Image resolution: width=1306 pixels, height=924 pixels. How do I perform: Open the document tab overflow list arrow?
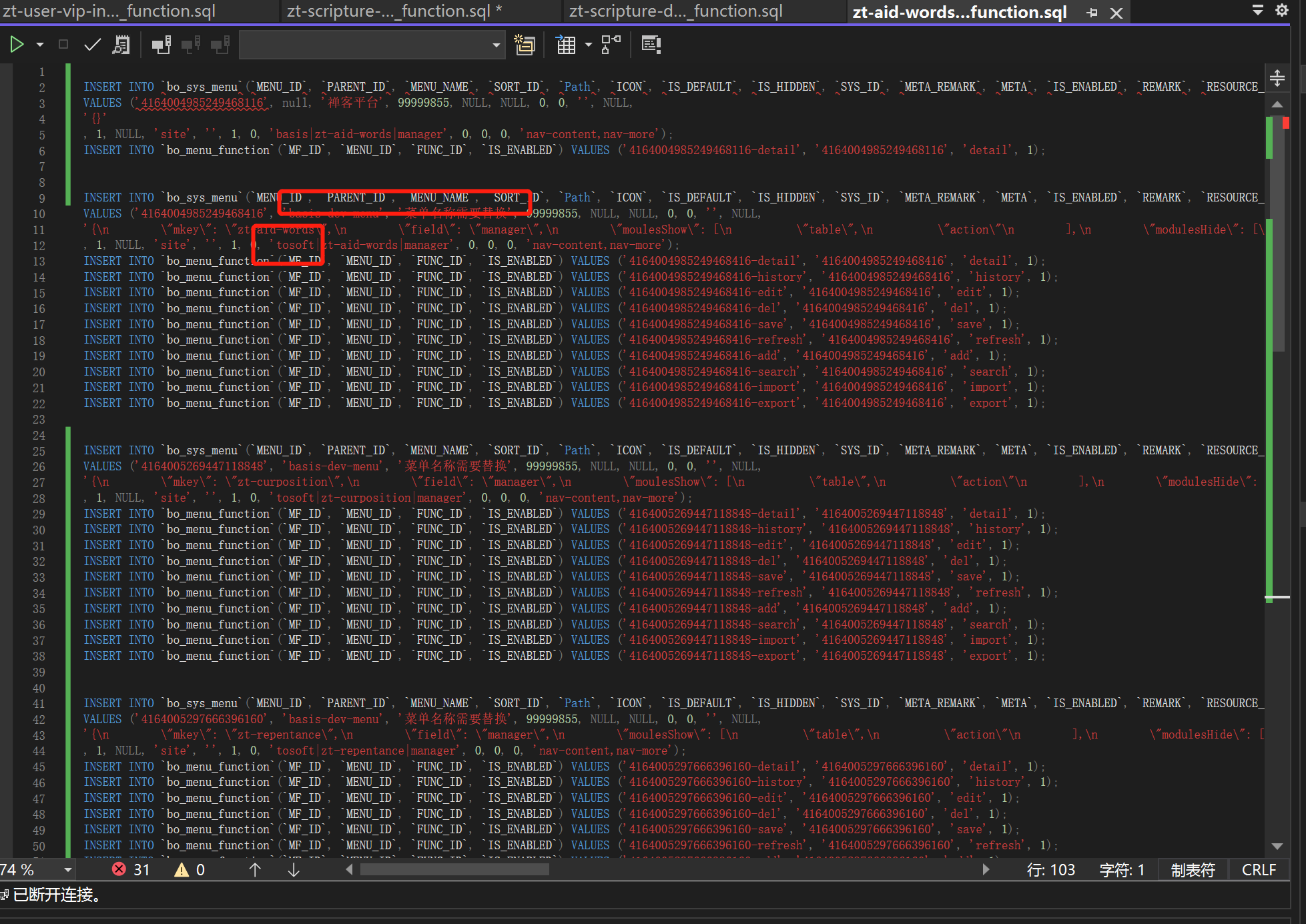1258,9
